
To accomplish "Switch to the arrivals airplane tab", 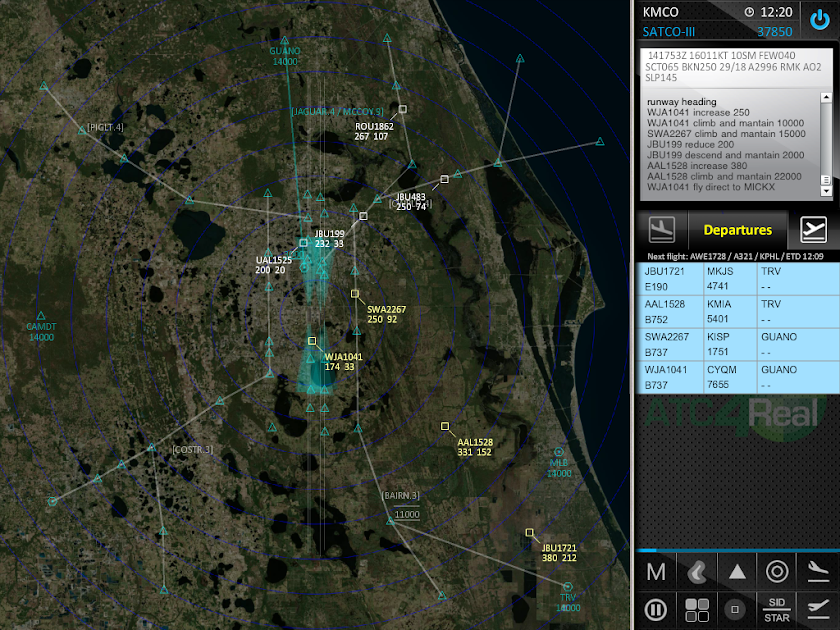I will coord(662,229).
